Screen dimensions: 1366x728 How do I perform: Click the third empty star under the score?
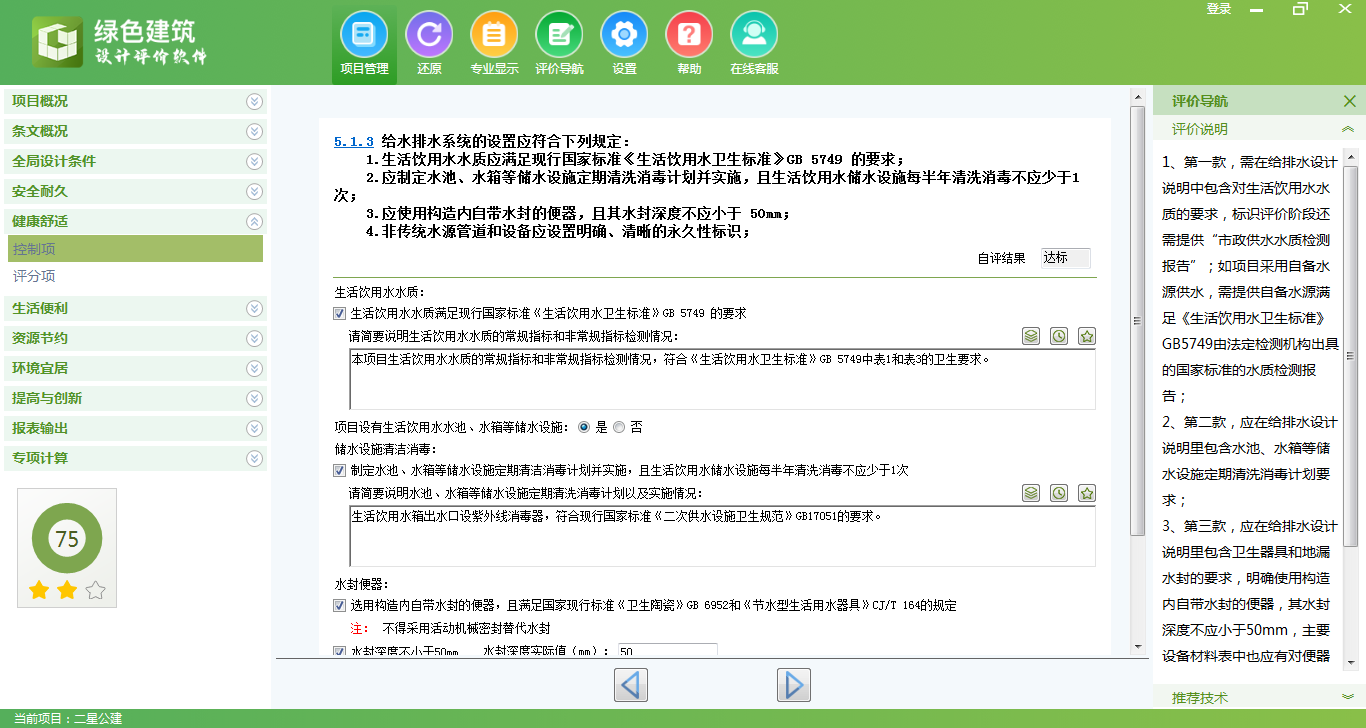pos(95,590)
